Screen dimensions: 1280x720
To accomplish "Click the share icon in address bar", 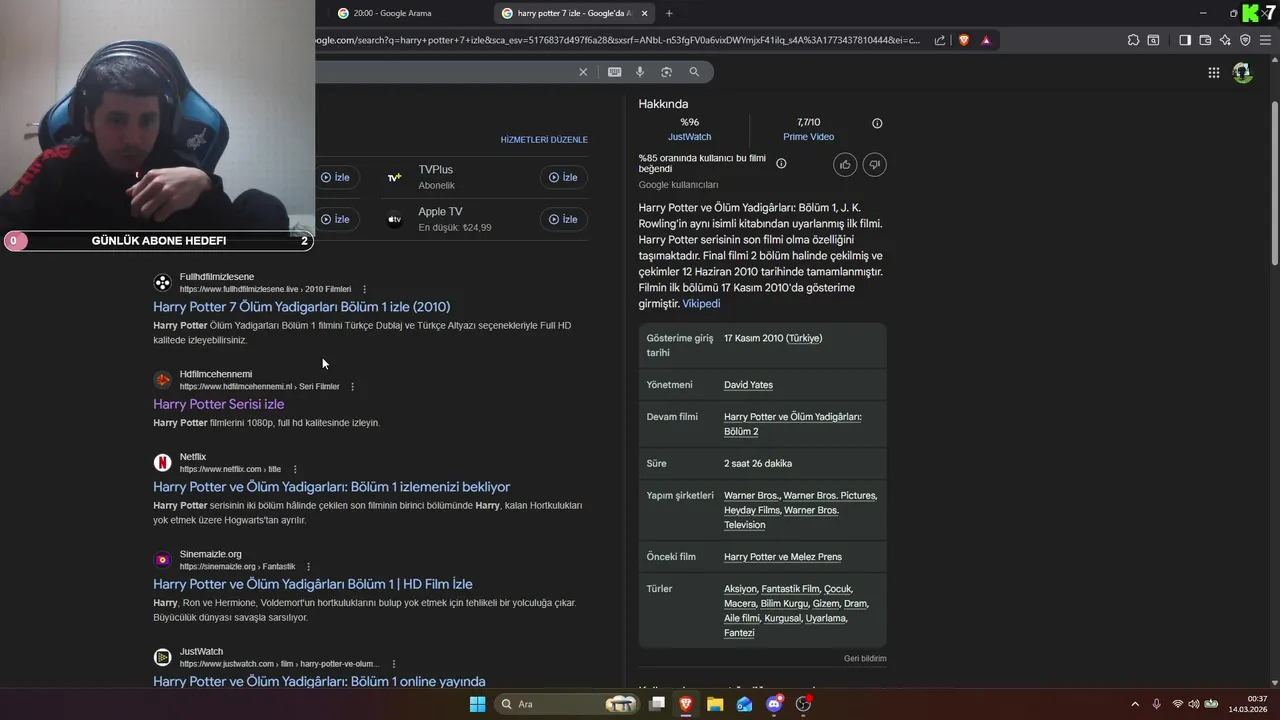I will pos(940,40).
